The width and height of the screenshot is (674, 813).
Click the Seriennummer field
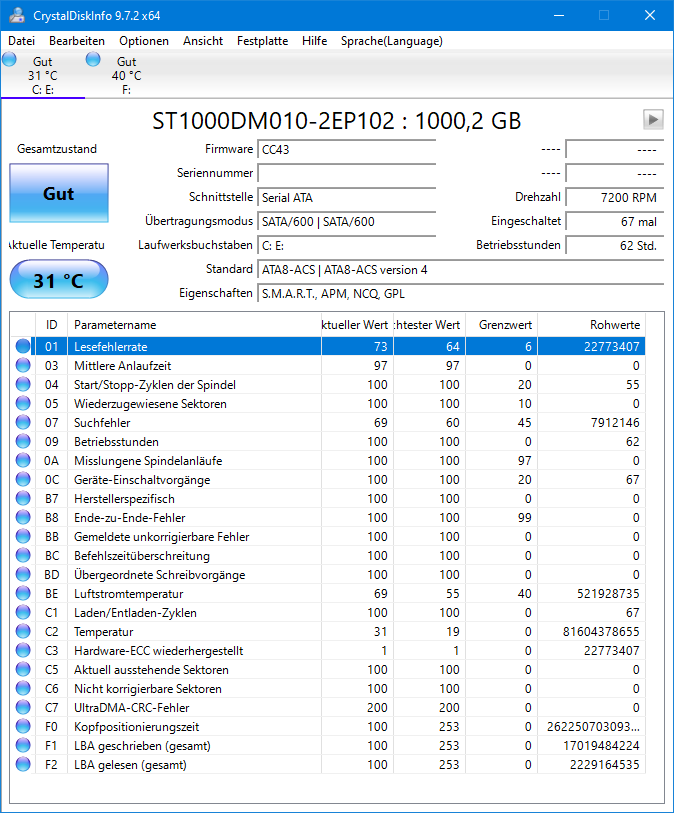click(346, 172)
